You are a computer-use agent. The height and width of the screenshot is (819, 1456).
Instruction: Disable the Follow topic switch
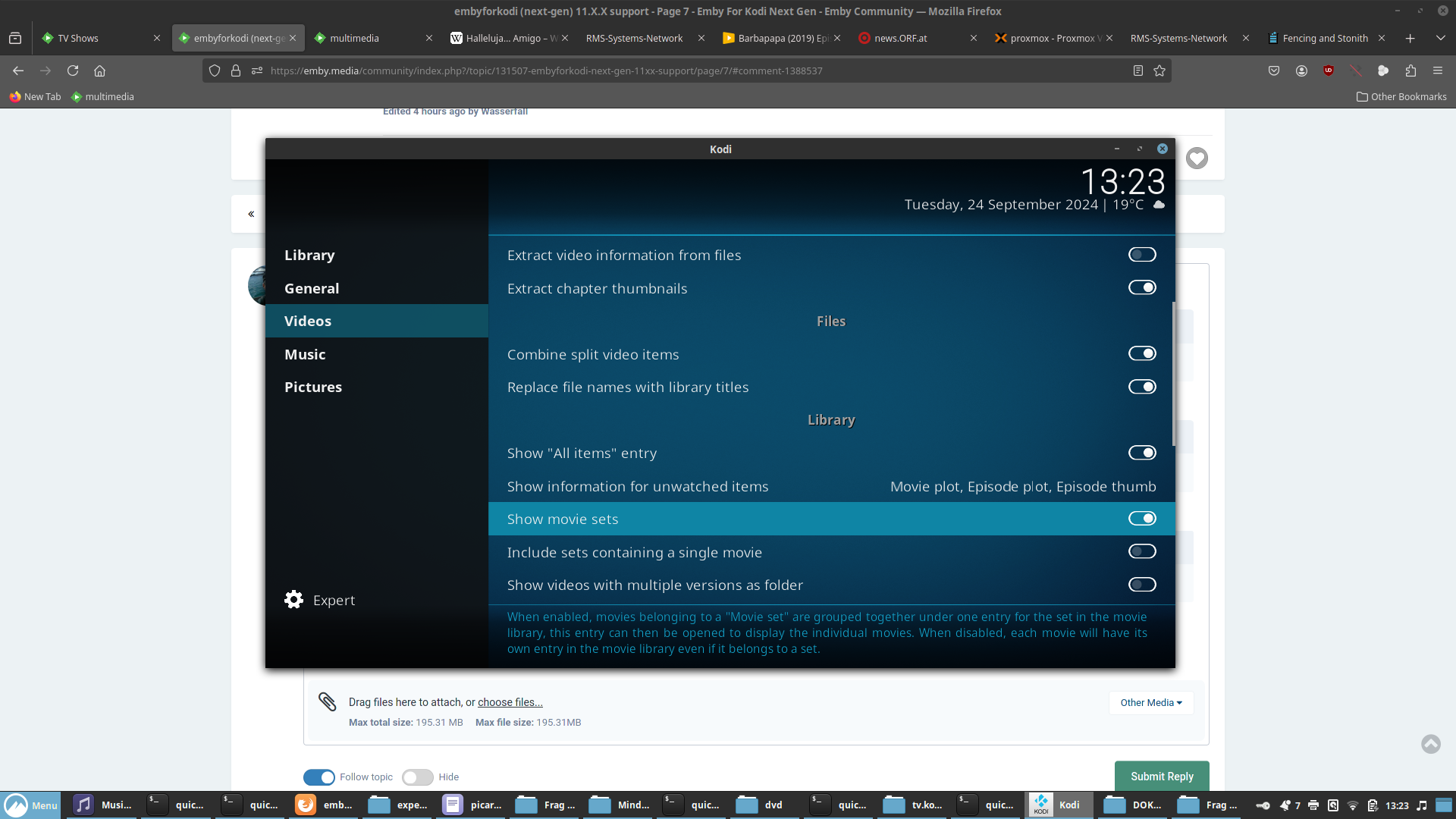(320, 777)
